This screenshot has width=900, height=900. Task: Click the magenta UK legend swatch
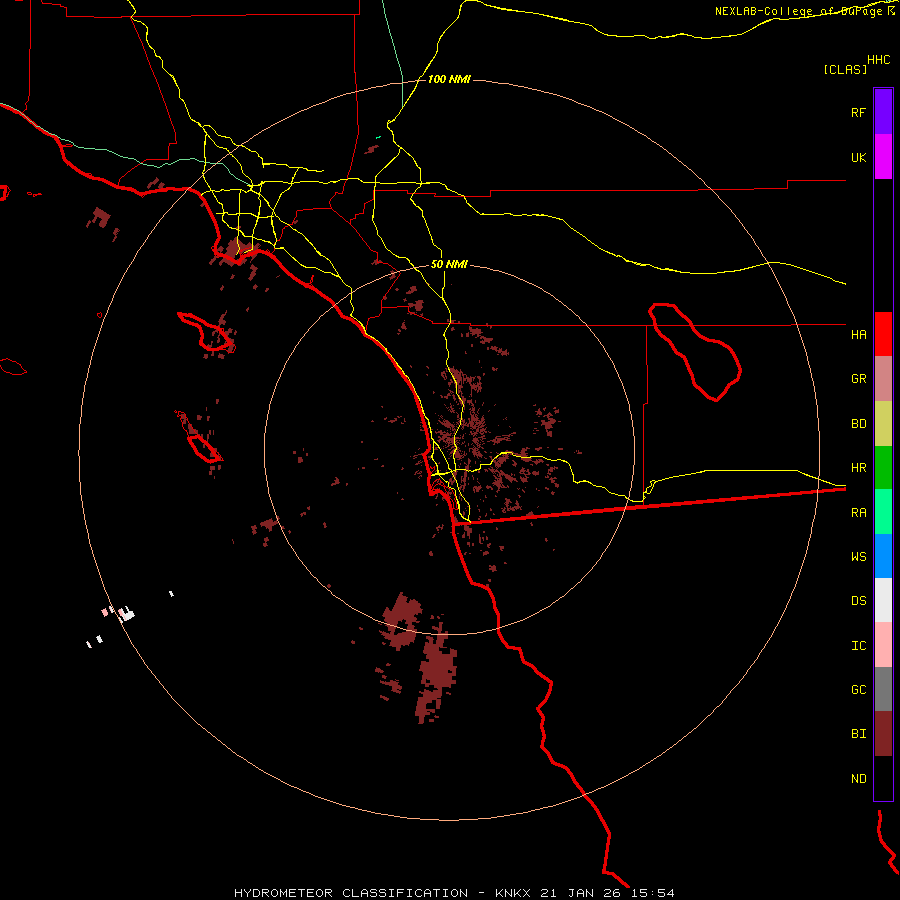(883, 157)
